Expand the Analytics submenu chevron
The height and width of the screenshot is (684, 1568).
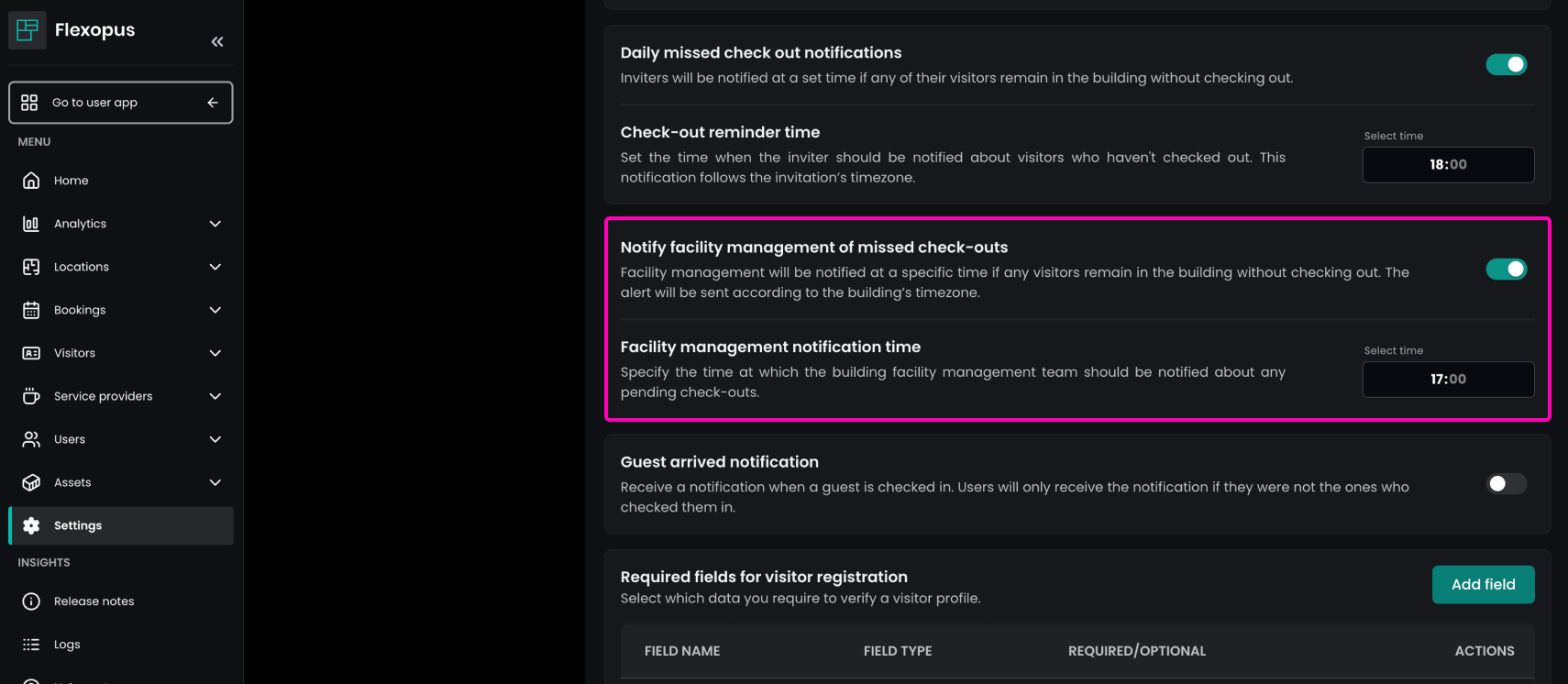tap(215, 224)
